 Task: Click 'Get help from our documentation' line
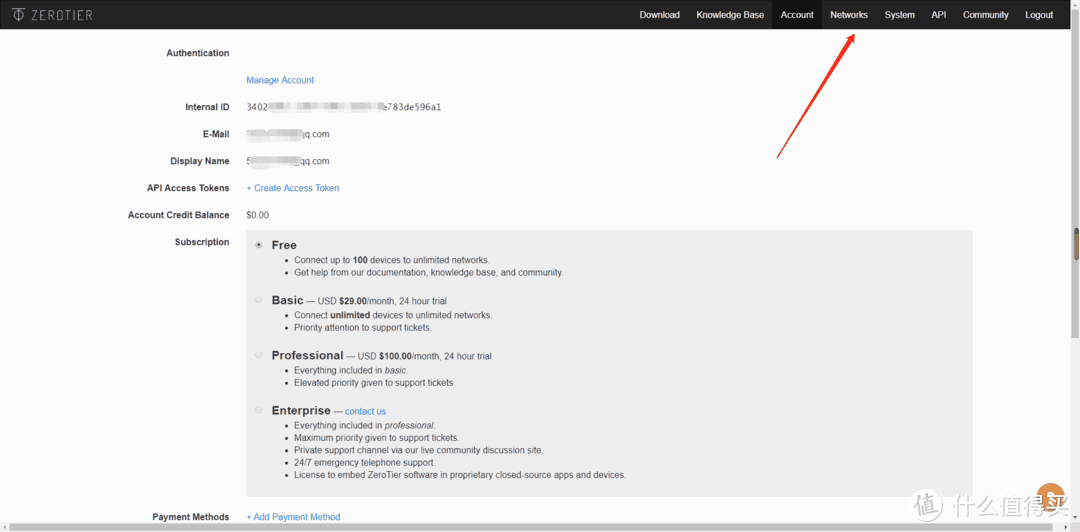(428, 272)
